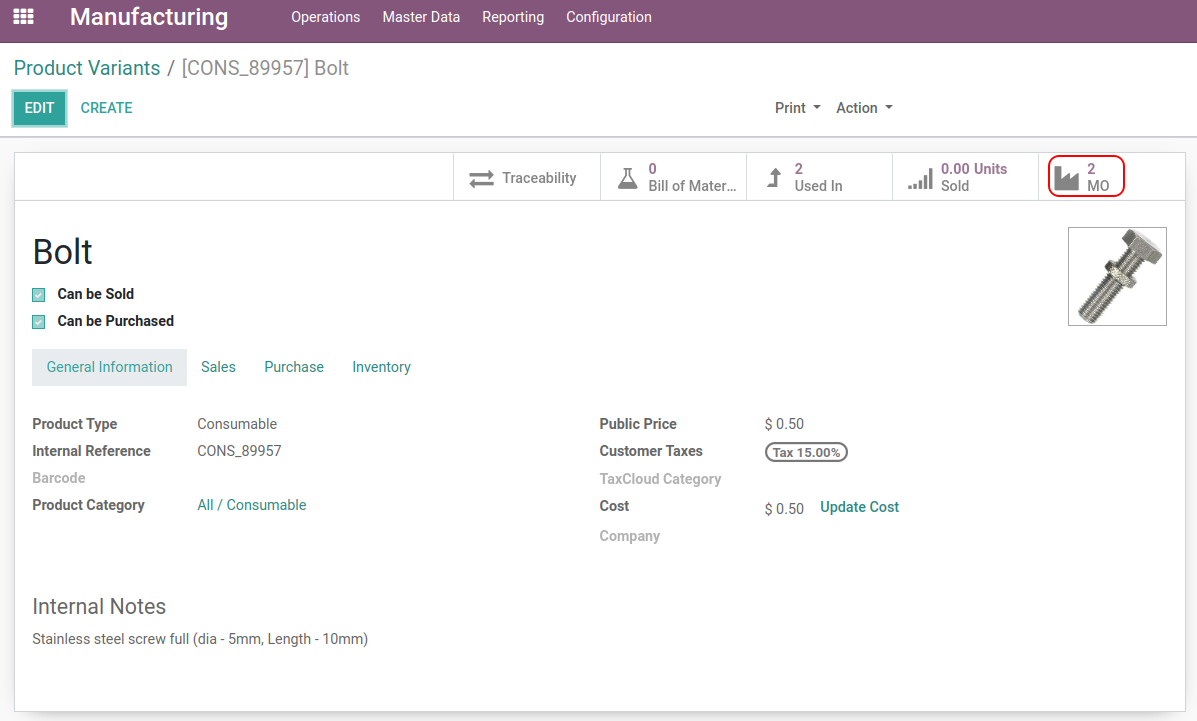This screenshot has height=721, width=1197.
Task: Open the apps grid menu icon
Action: (x=23, y=17)
